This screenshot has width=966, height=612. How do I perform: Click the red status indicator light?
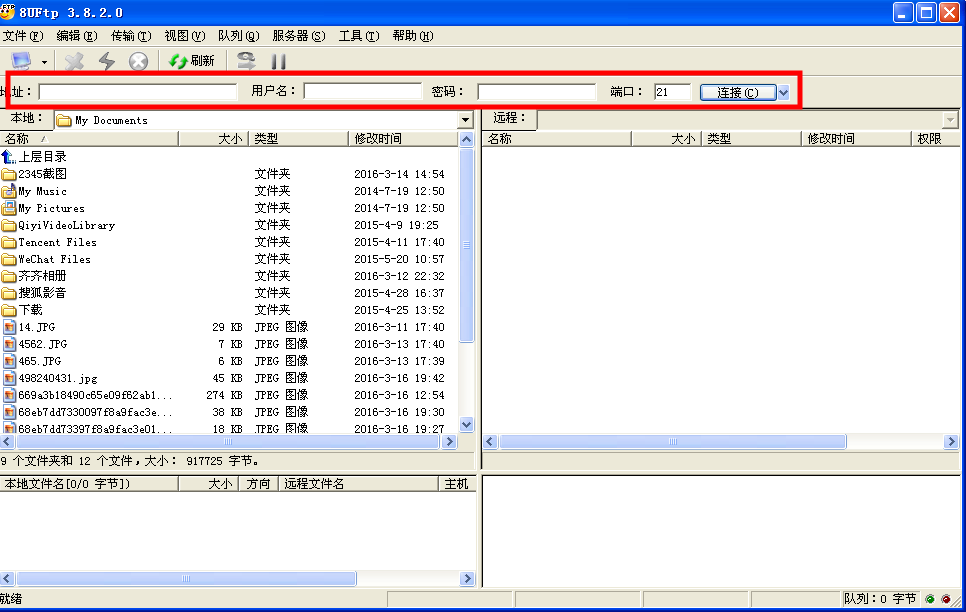tap(946, 599)
